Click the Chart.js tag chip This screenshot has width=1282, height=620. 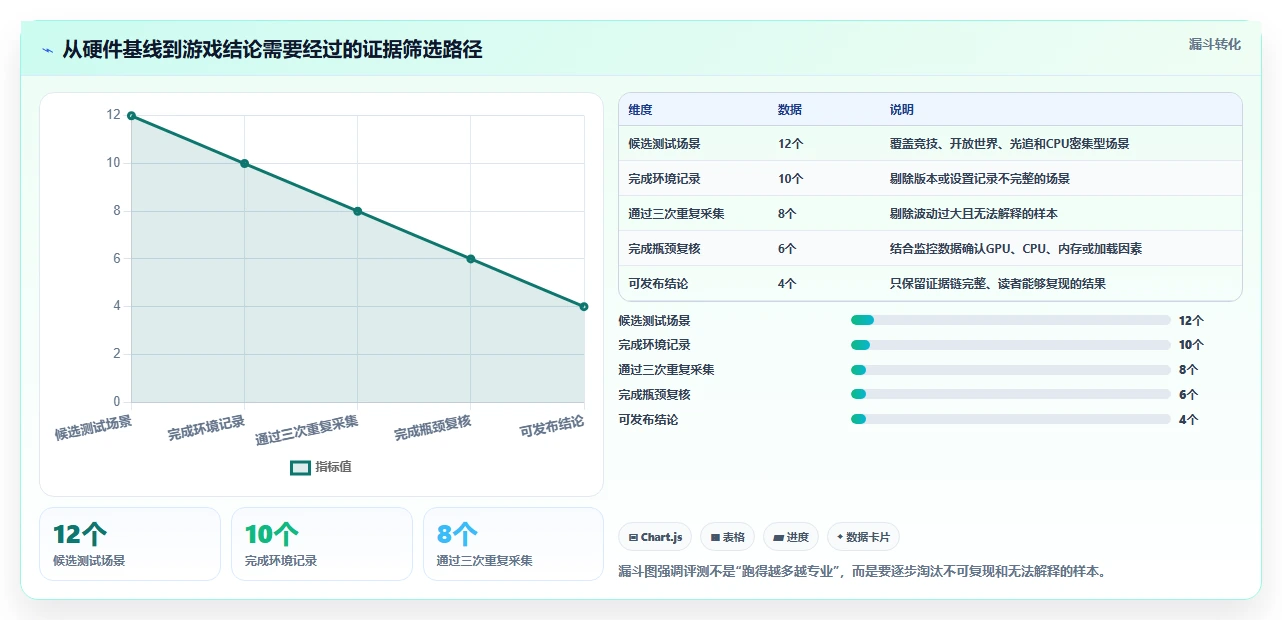(655, 537)
